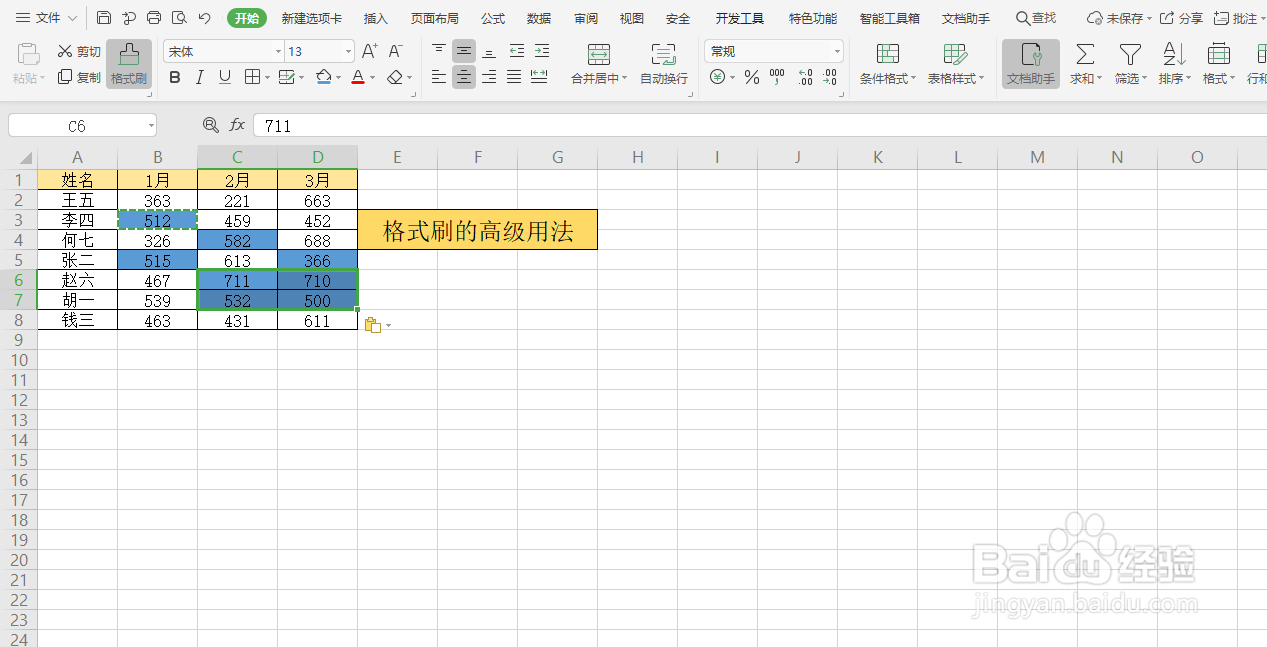Click the cell style color picker icon
This screenshot has width=1267, height=647.
[287, 77]
